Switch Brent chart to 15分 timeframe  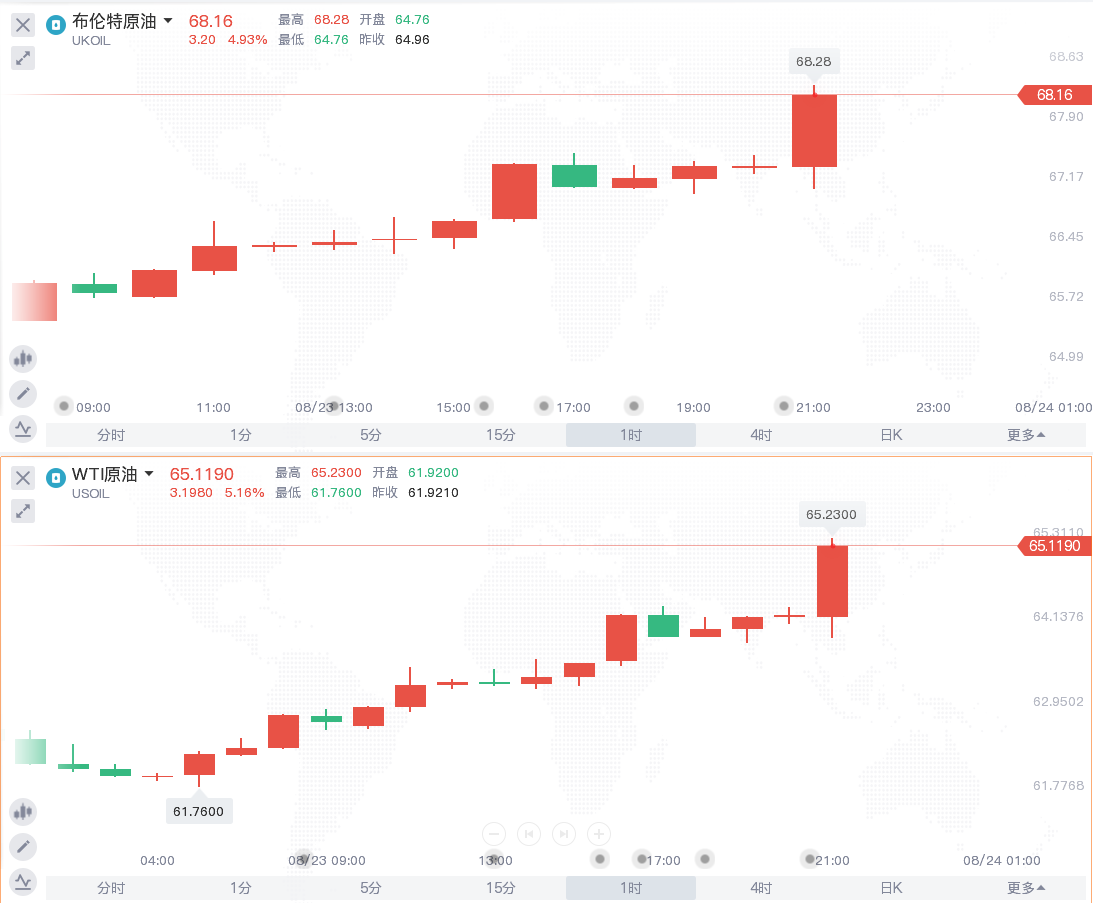pyautogui.click(x=501, y=435)
